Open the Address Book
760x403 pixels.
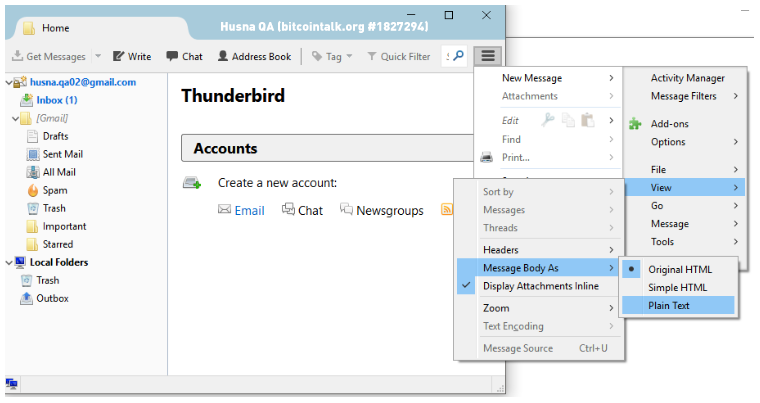point(254,56)
